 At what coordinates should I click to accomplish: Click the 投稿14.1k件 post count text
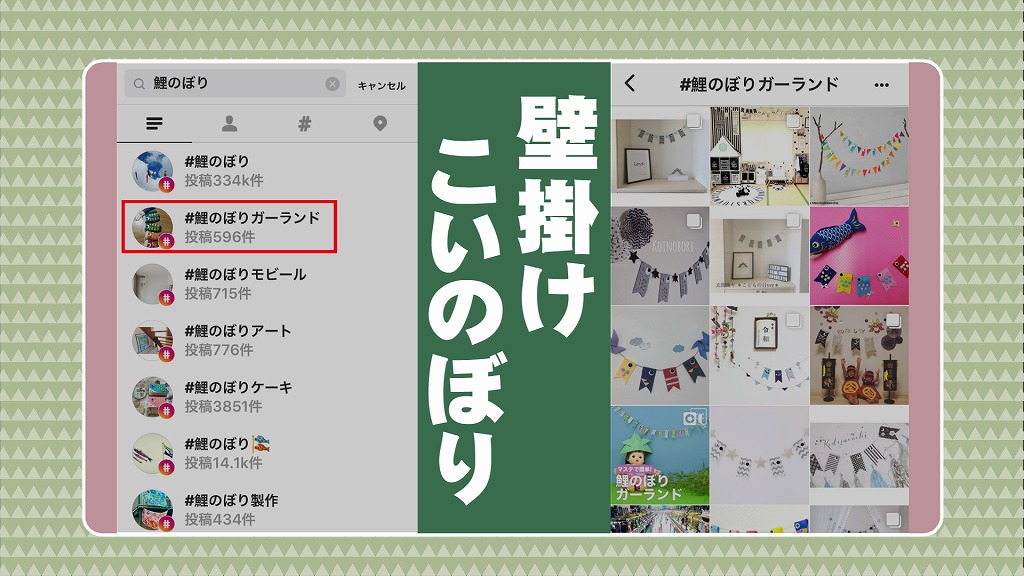[223, 463]
